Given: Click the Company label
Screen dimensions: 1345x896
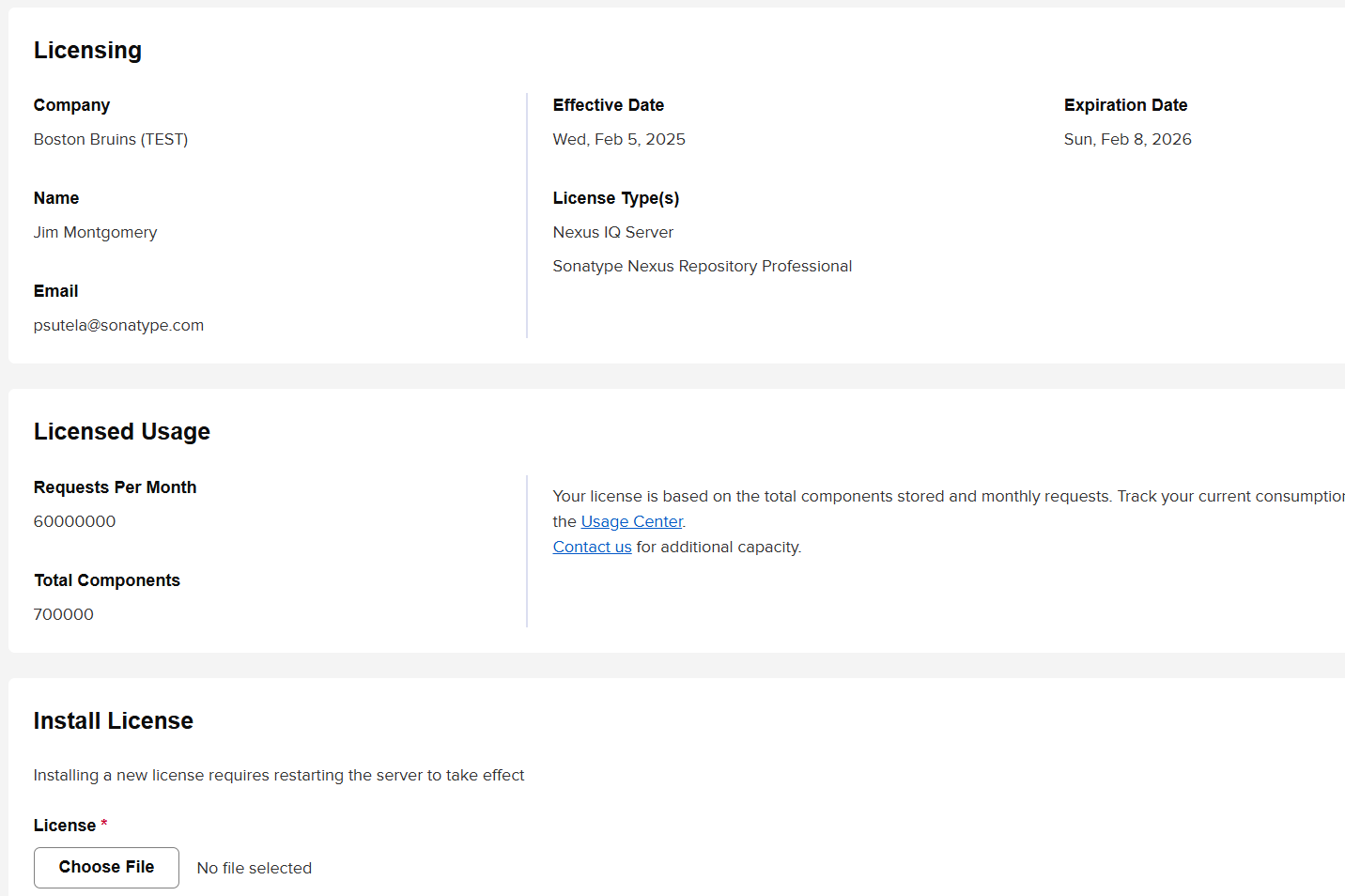Looking at the screenshot, I should (x=71, y=105).
